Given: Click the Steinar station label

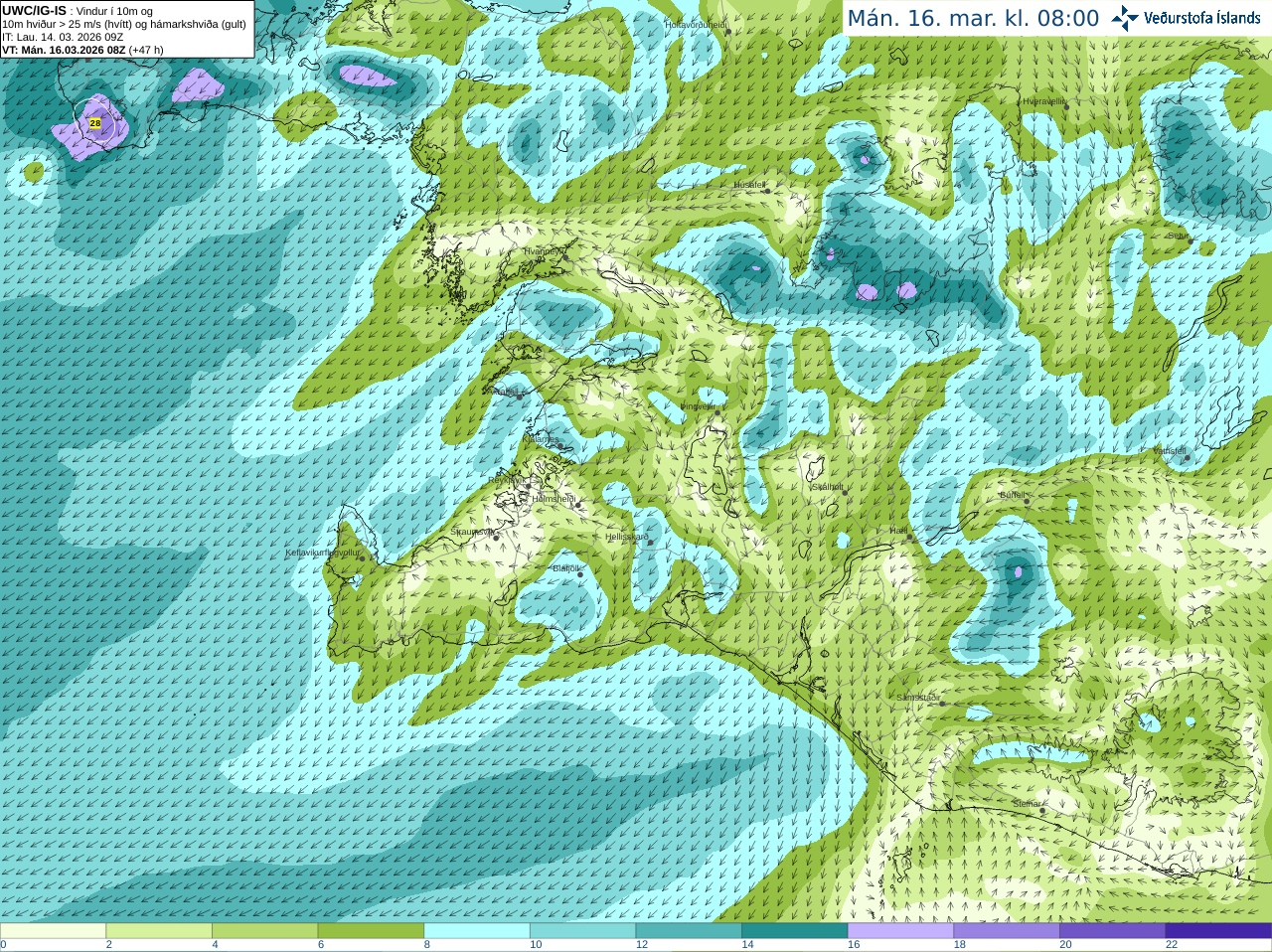Looking at the screenshot, I should tap(1027, 804).
